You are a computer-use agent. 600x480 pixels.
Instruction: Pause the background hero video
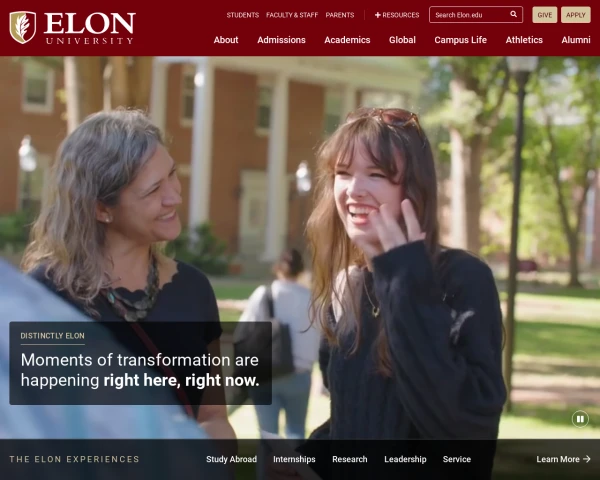(x=580, y=419)
